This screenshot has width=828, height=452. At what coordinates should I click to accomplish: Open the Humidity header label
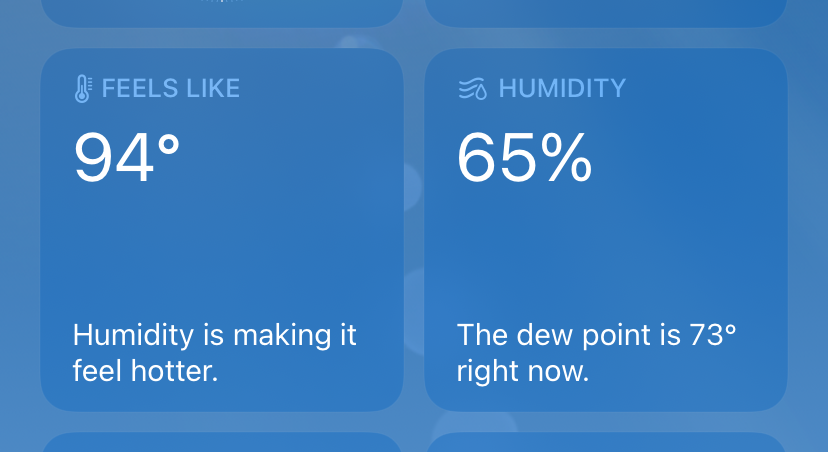[x=561, y=88]
